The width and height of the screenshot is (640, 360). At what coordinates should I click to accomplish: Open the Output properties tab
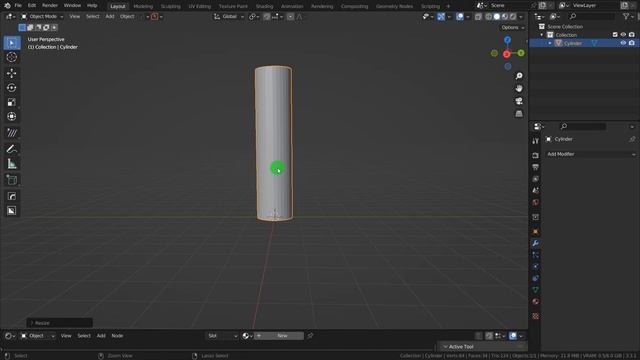[536, 167]
